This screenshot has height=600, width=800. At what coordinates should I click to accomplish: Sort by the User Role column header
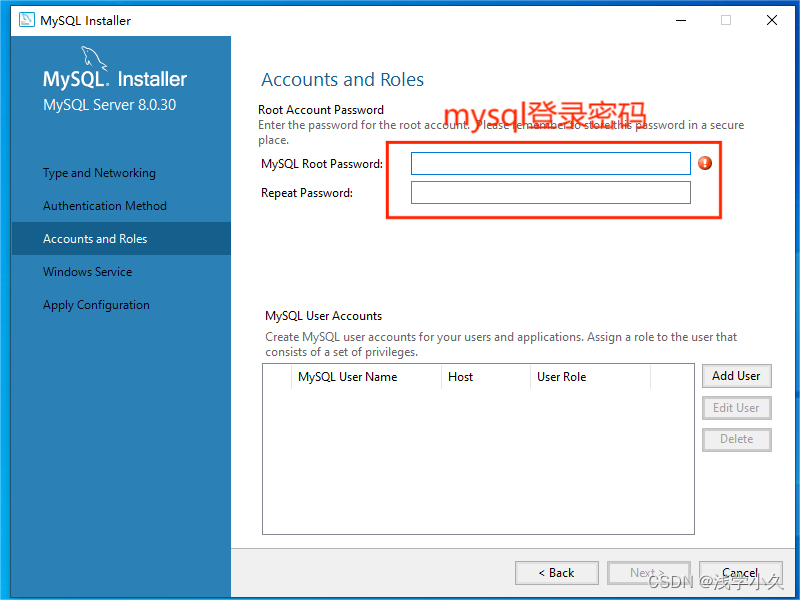point(590,377)
